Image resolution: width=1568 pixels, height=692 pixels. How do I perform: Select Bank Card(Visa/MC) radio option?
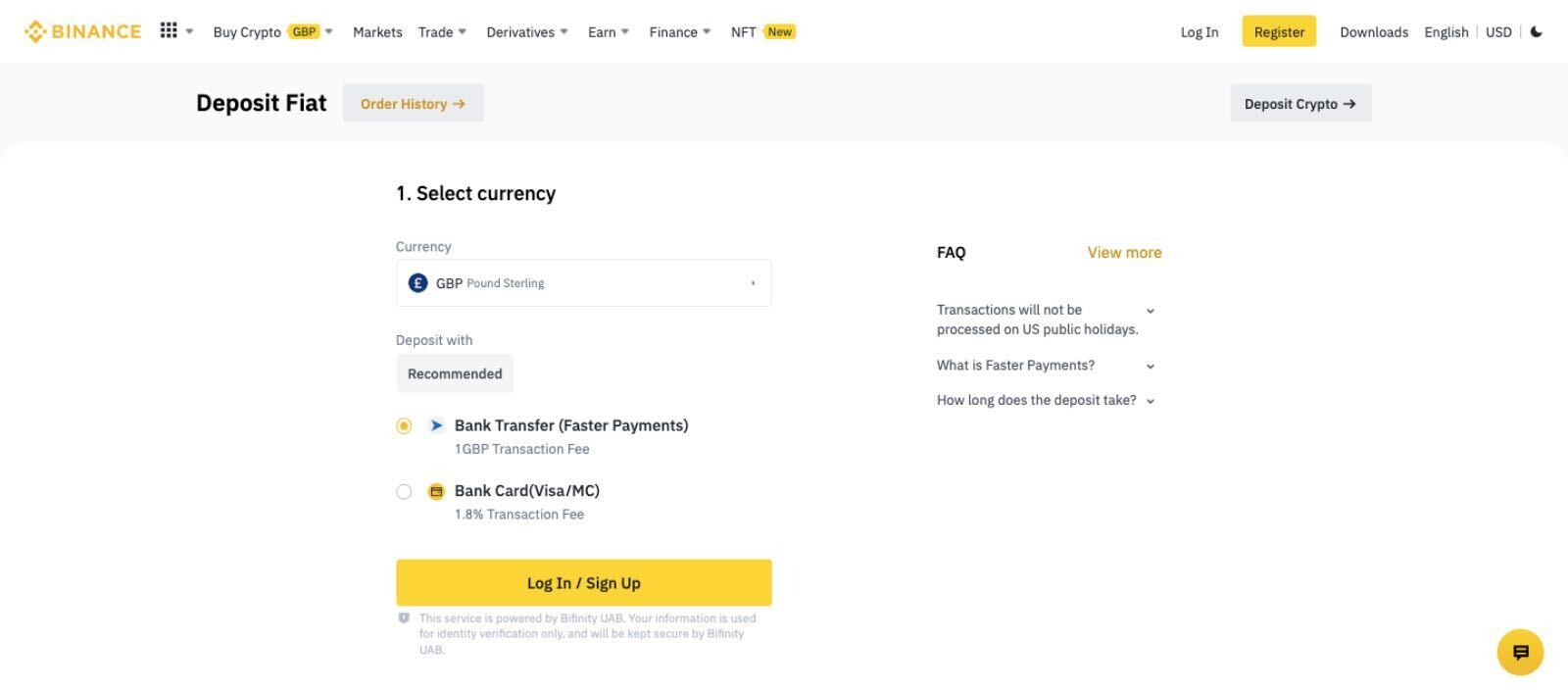point(404,491)
